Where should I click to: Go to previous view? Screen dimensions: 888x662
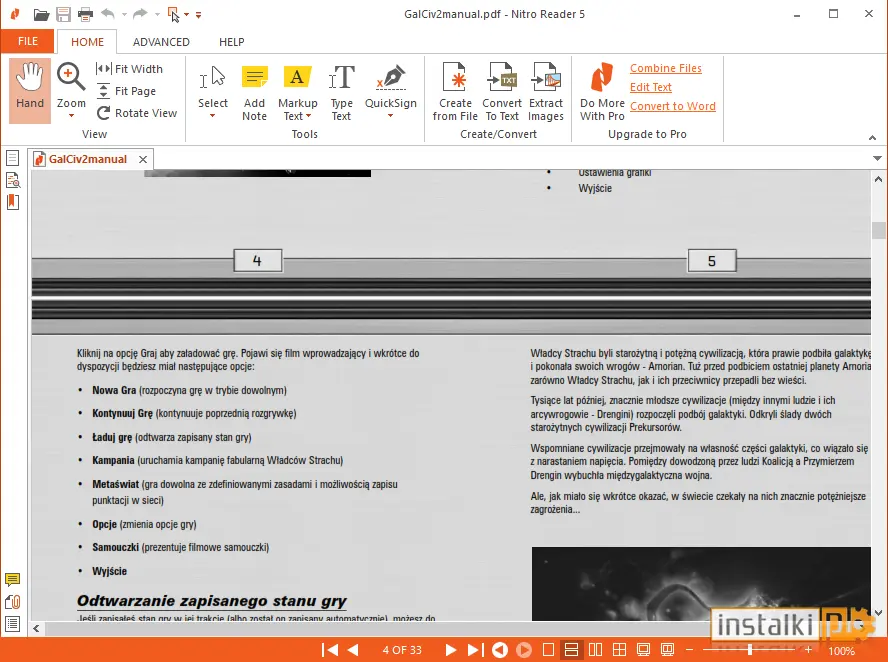(500, 650)
